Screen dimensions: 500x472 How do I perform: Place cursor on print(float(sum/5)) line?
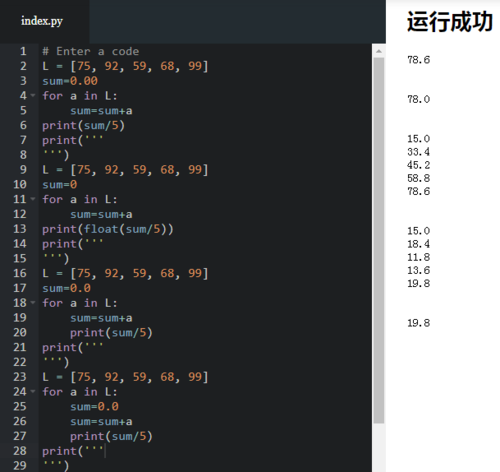(x=108, y=229)
